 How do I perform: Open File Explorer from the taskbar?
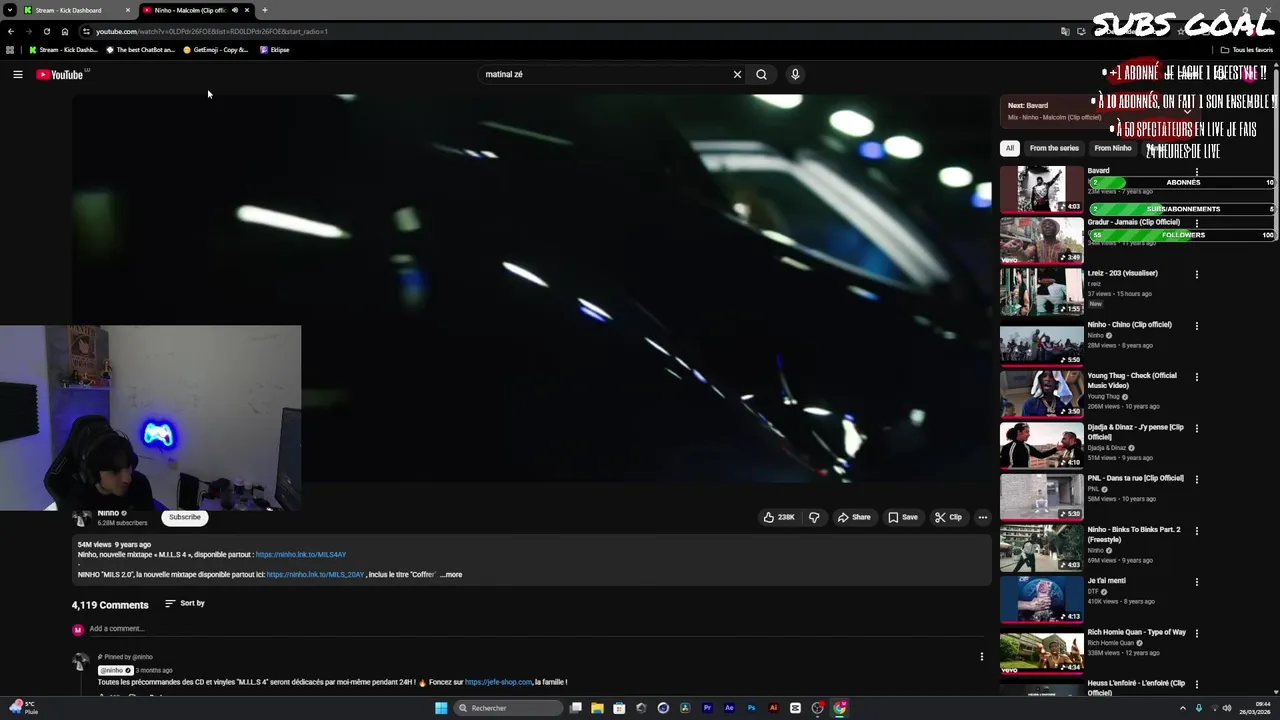(597, 708)
